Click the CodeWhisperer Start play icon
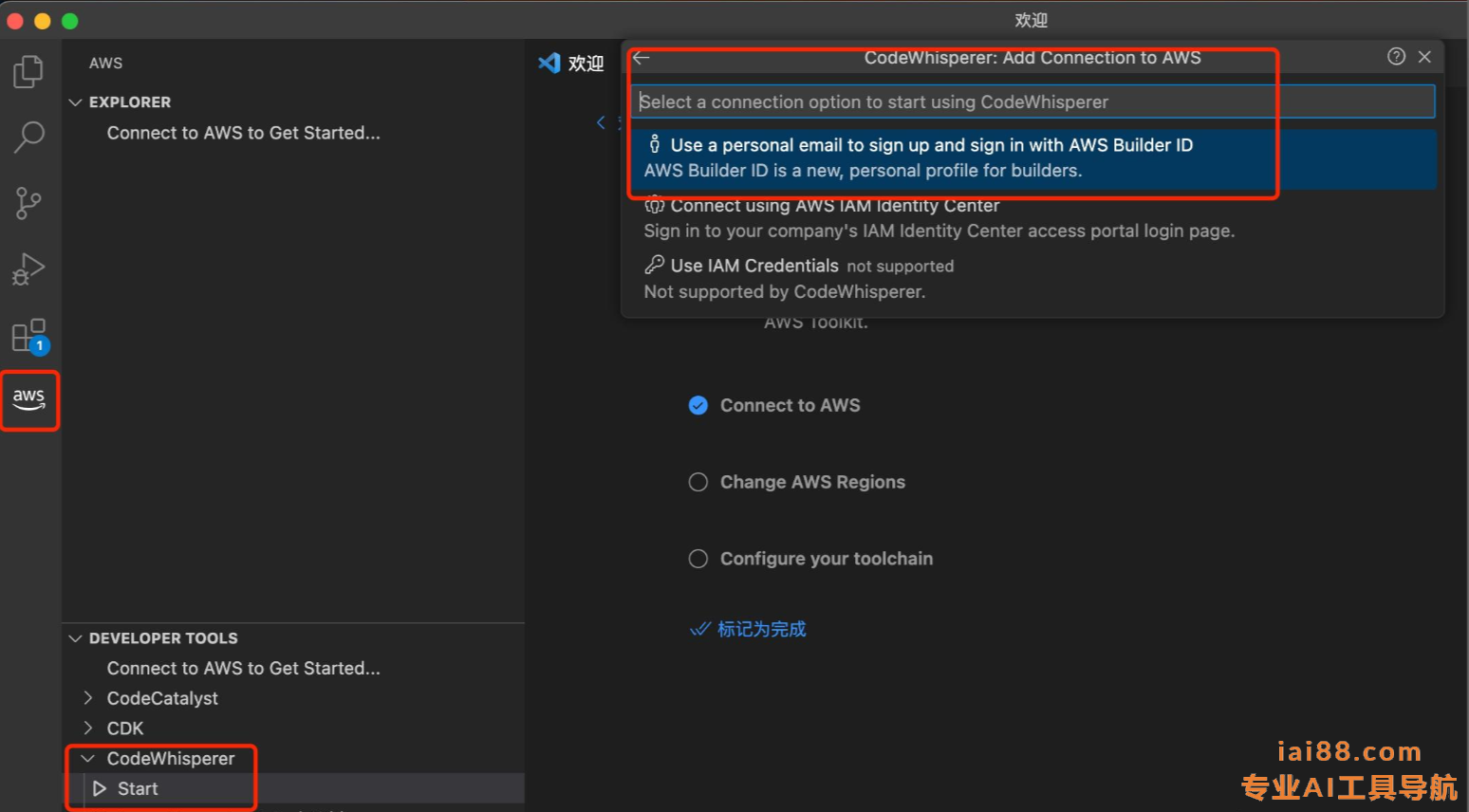Image resolution: width=1469 pixels, height=812 pixels. point(100,789)
